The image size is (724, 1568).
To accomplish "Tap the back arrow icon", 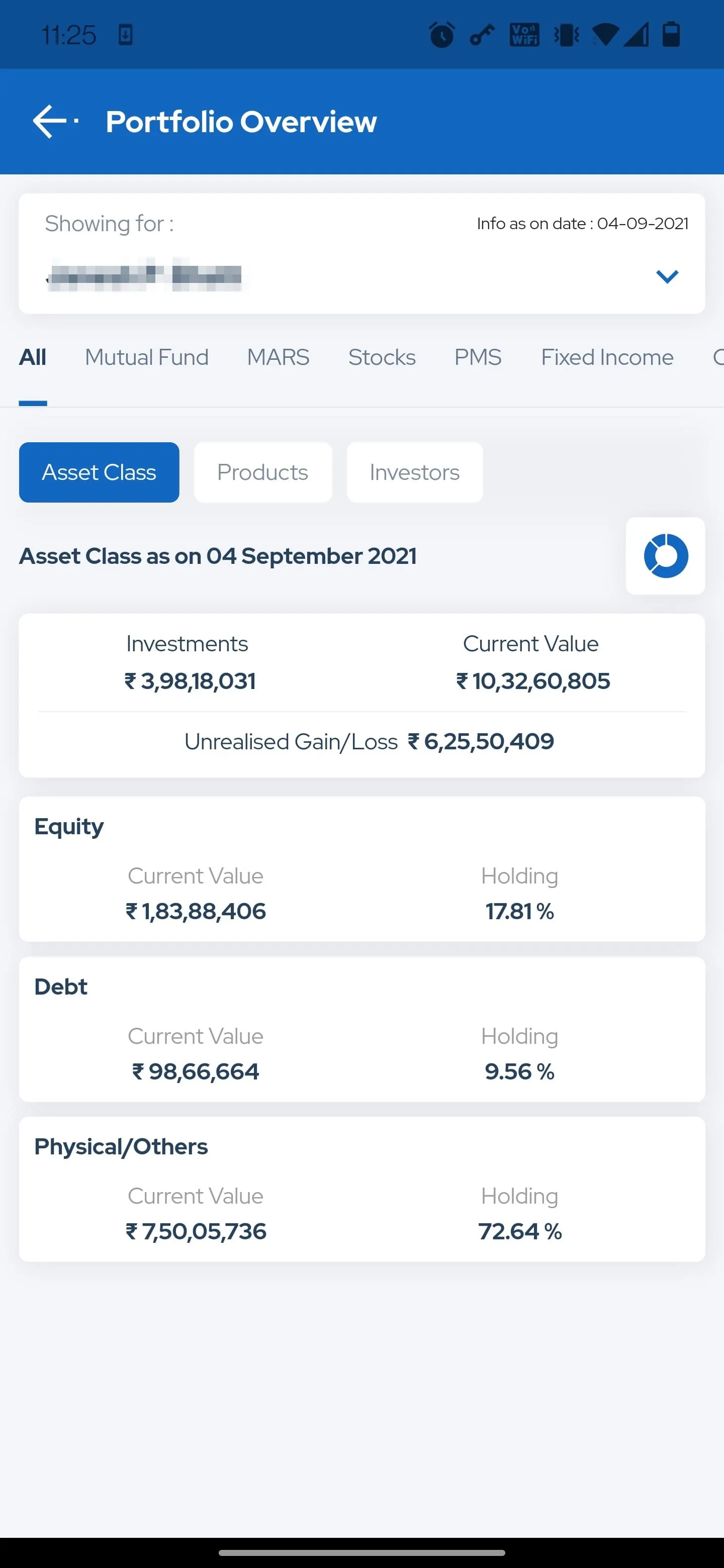I will 50,121.
